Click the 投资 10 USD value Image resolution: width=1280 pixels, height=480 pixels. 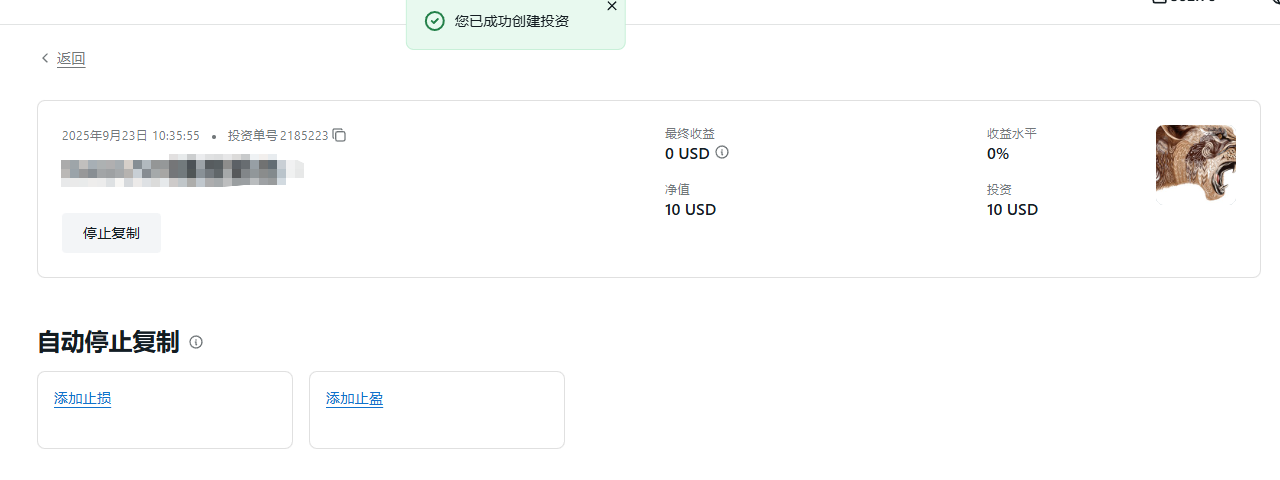click(x=1012, y=210)
